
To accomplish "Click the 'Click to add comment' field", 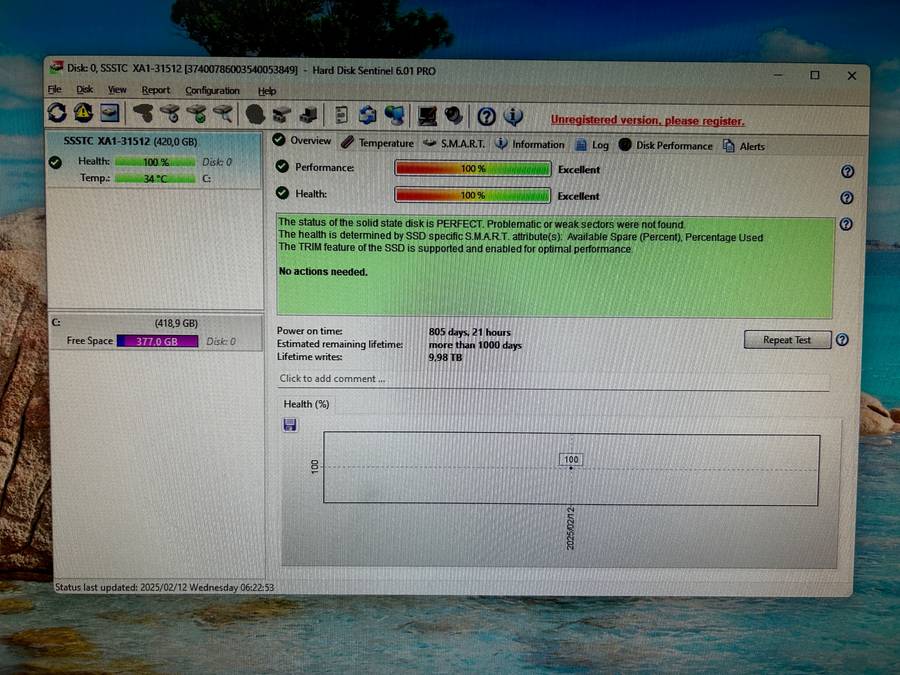I will (x=552, y=379).
